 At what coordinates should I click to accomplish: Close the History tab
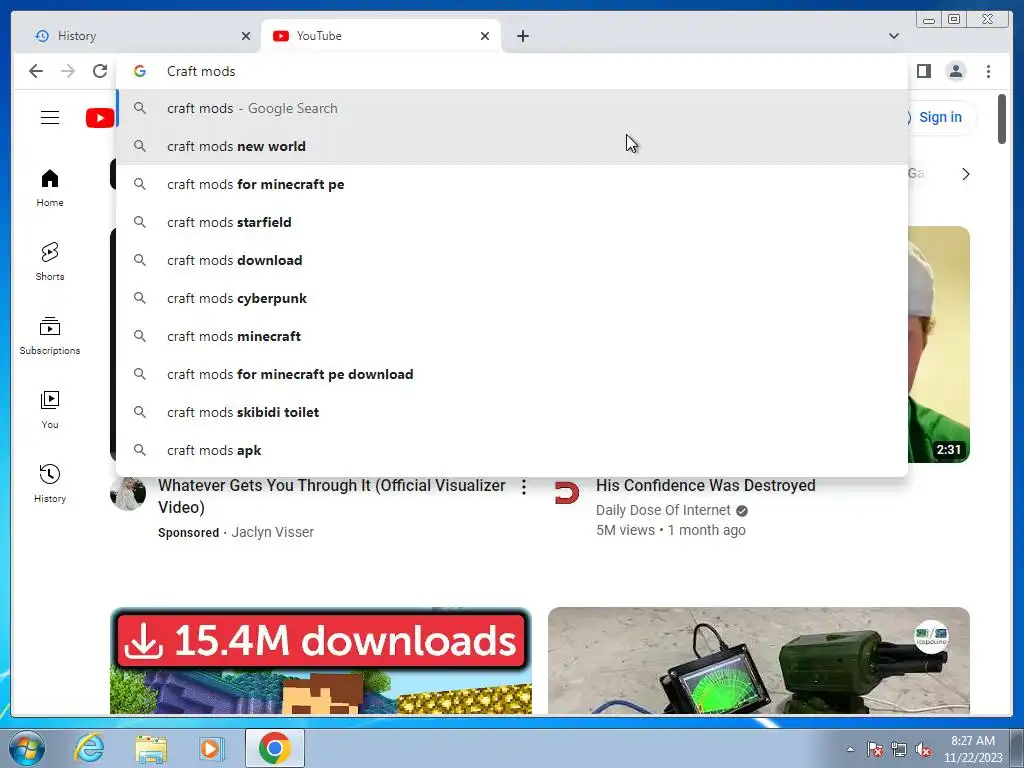point(246,36)
